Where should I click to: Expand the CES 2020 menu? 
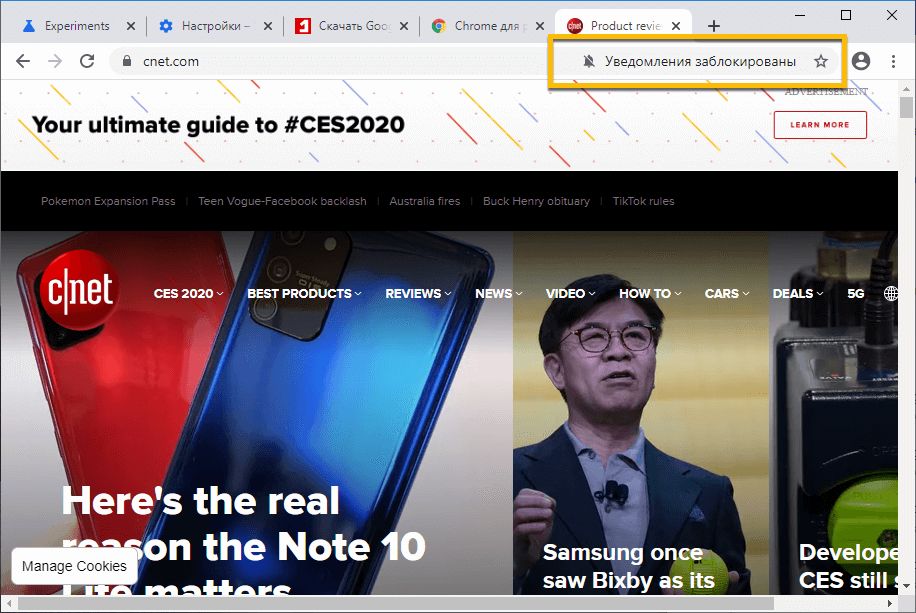(x=188, y=293)
